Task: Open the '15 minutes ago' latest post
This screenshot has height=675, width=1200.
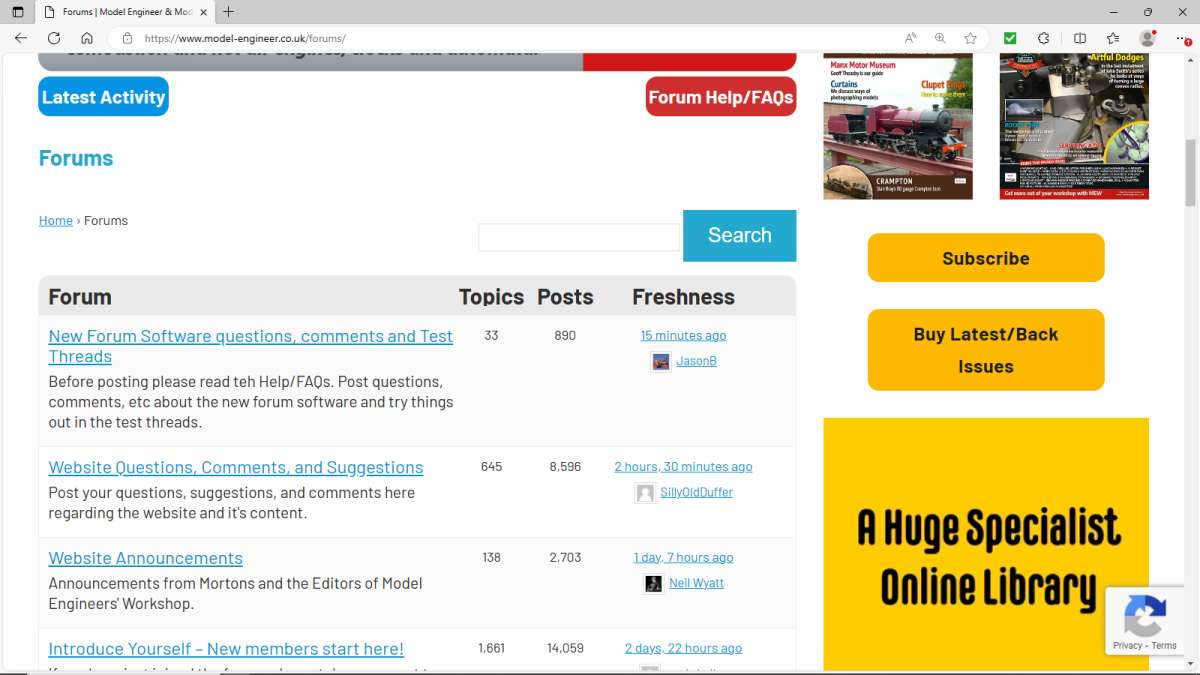Action: 683,335
